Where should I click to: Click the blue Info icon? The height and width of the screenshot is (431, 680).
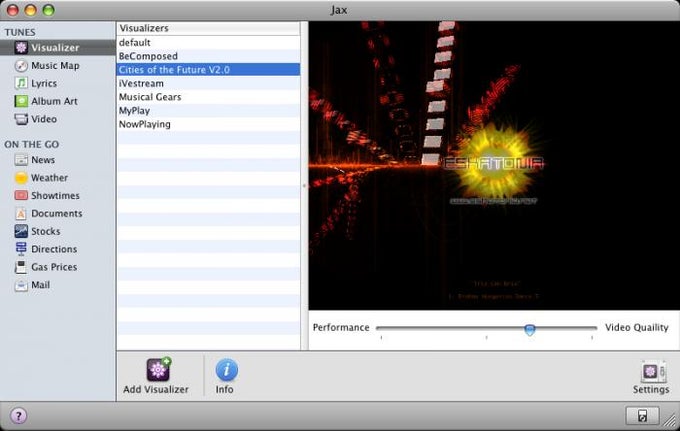(x=226, y=370)
